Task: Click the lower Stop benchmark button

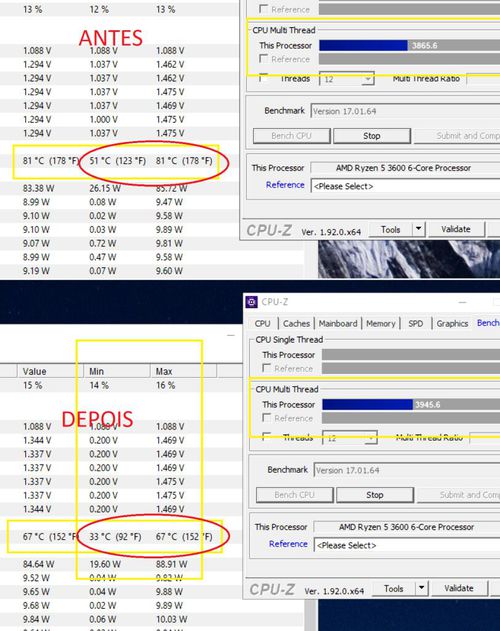Action: tap(375, 495)
